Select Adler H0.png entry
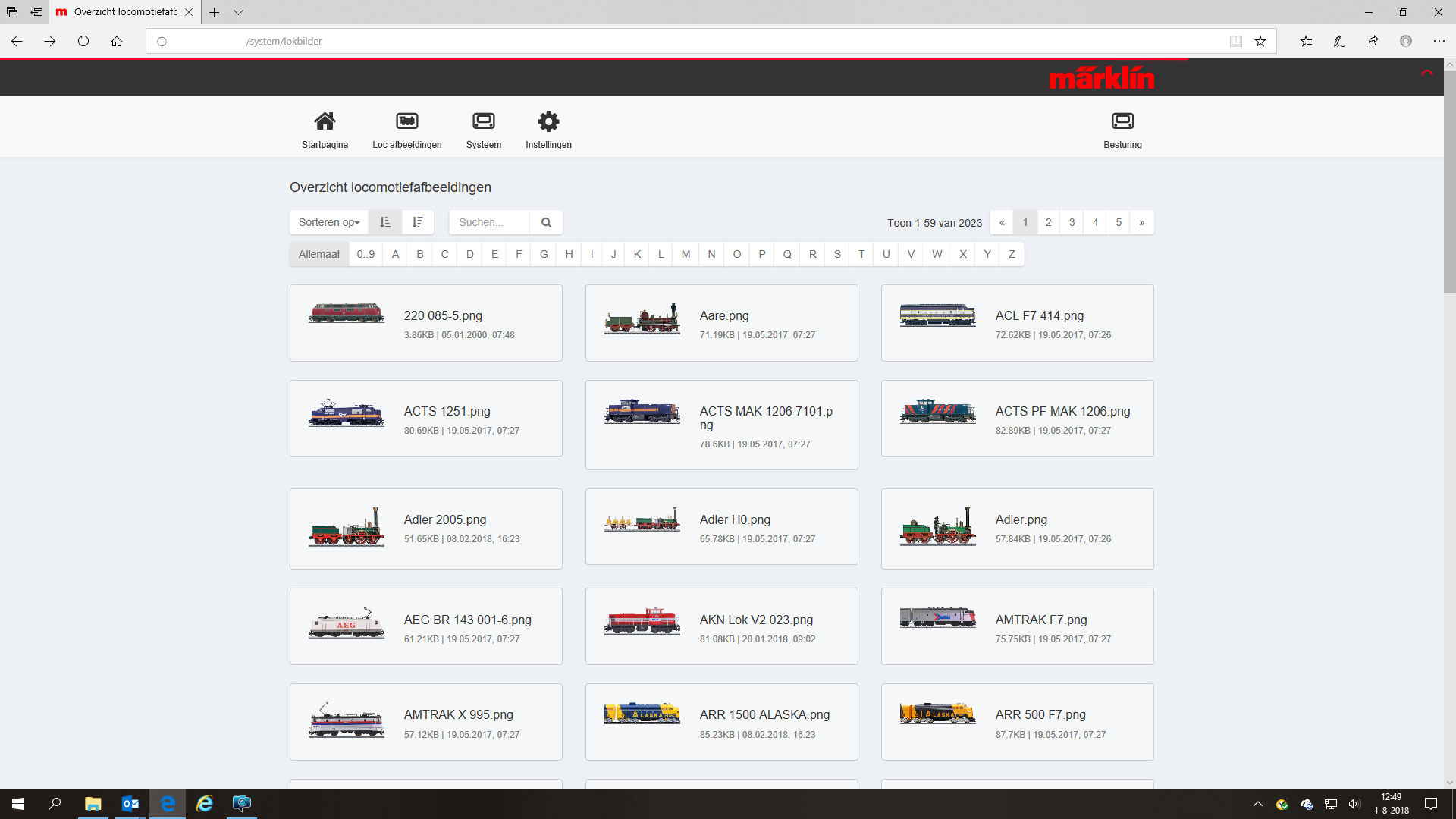 pos(721,526)
